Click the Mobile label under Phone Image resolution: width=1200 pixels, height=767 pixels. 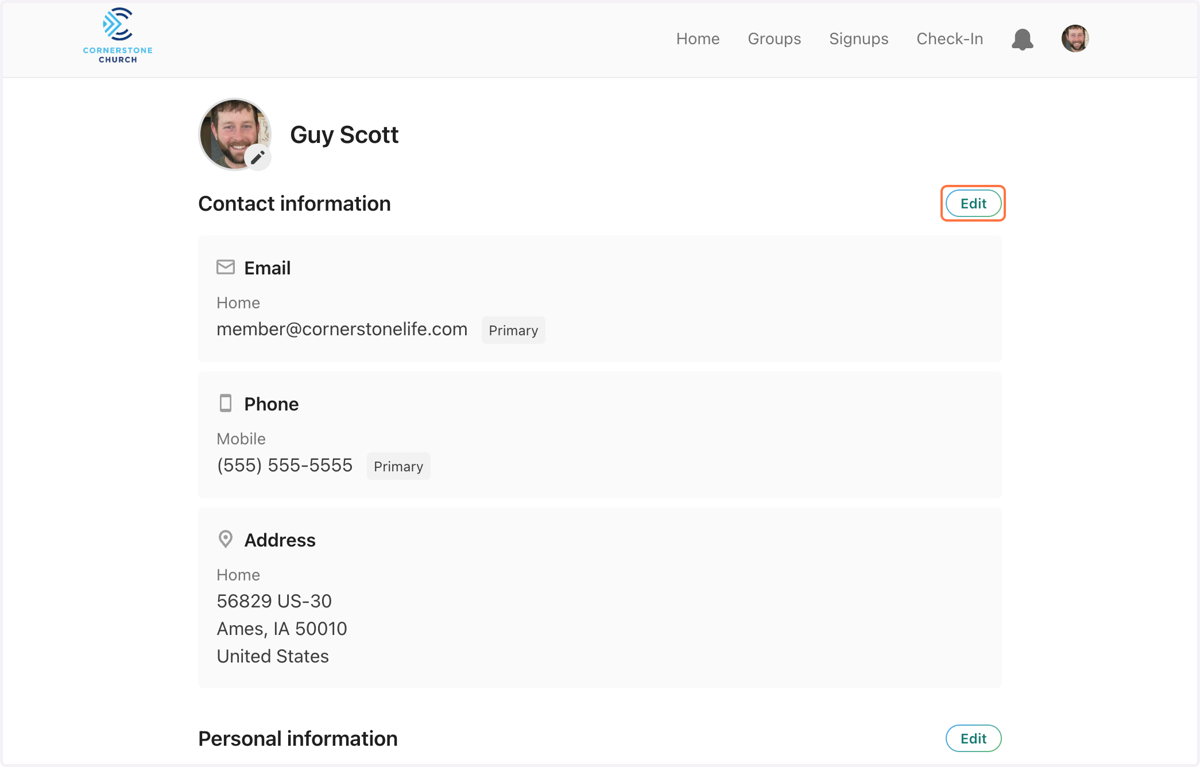[x=241, y=439]
